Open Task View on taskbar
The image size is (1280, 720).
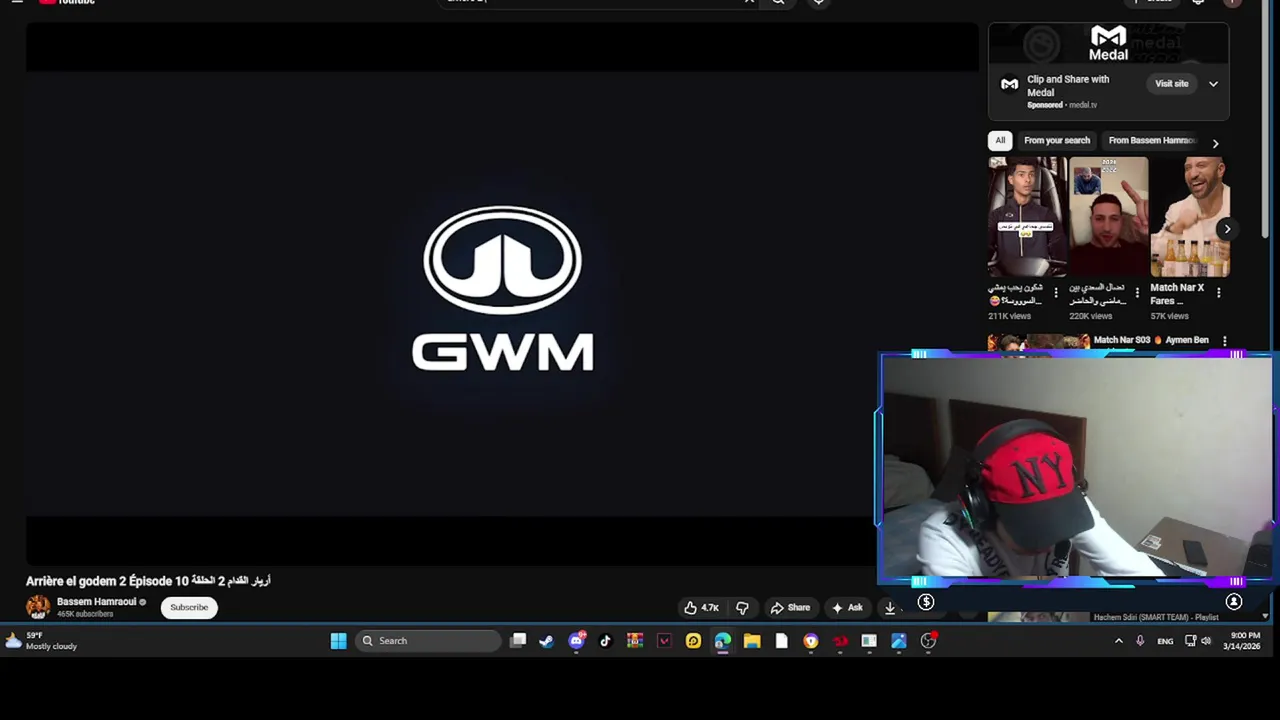coord(518,641)
